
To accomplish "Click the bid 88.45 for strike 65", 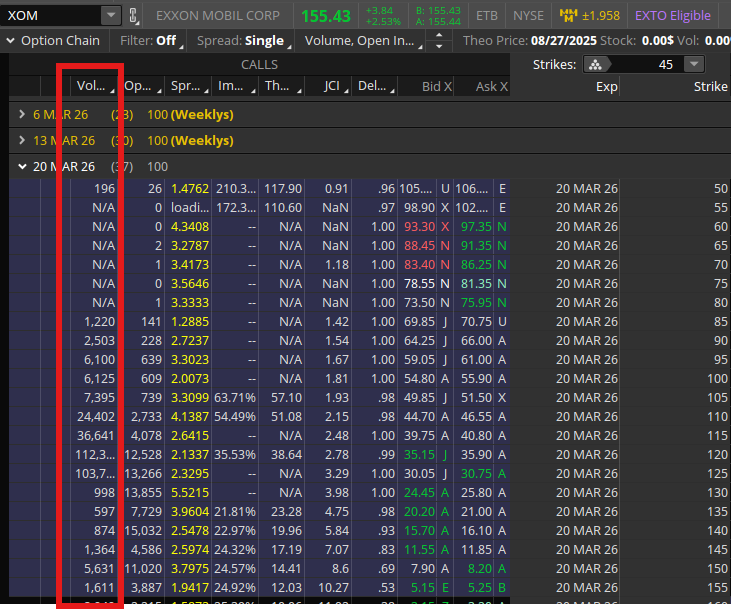I will pos(419,246).
